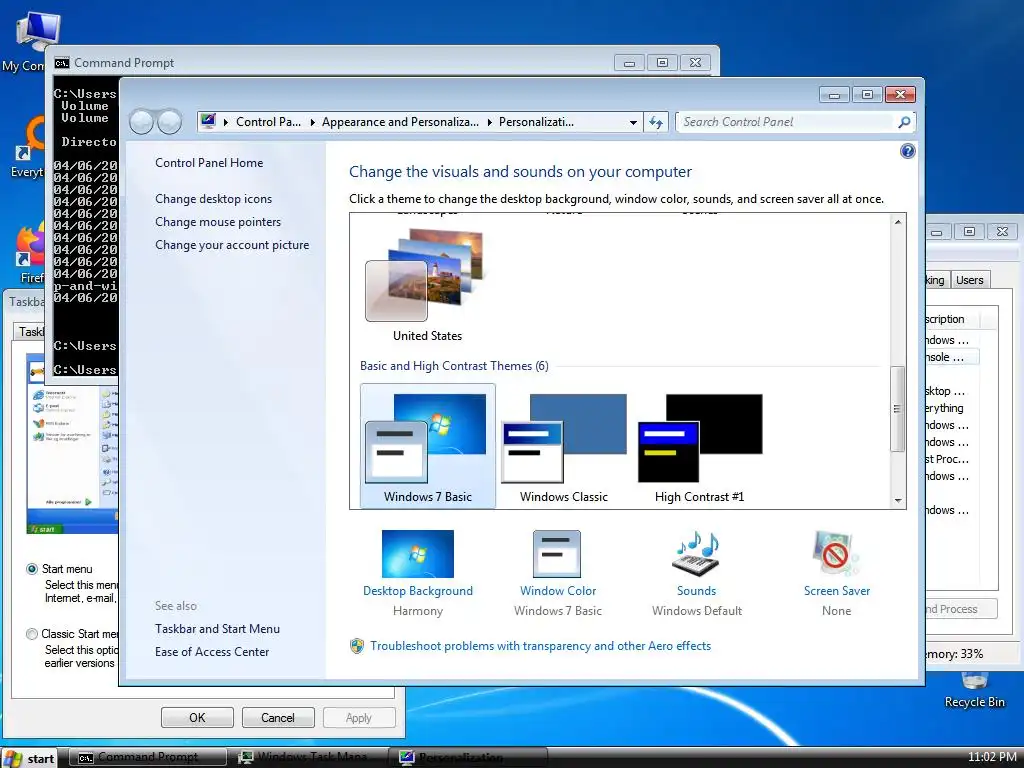Click the Command Prompt title bar icon
Screen dimensions: 1024x768
[x=62, y=63]
